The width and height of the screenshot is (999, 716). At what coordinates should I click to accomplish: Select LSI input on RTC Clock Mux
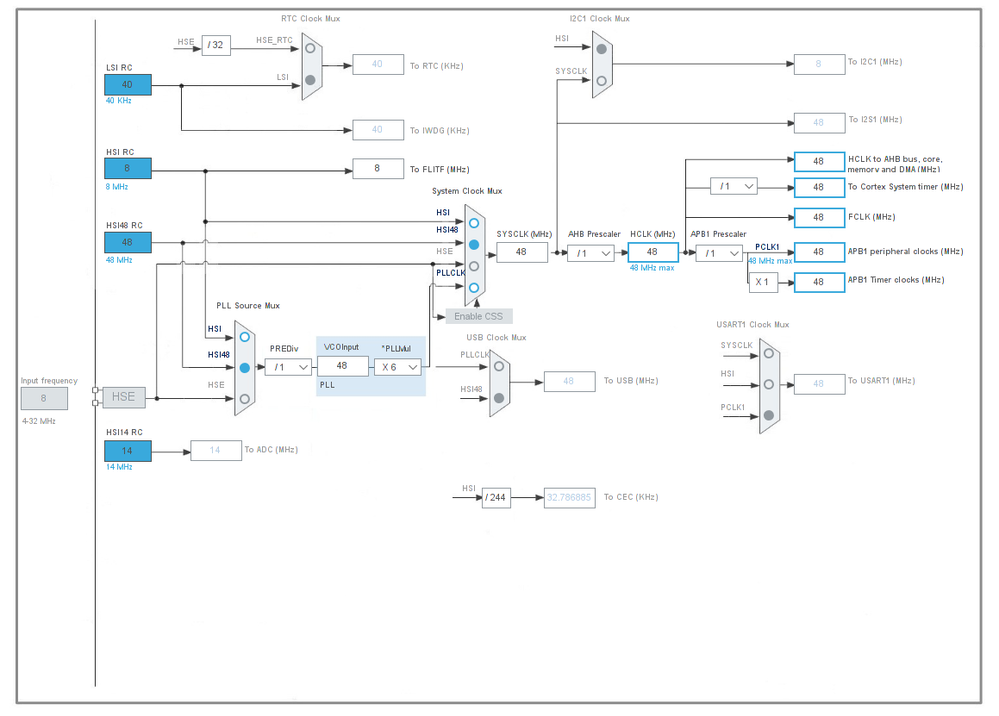pos(310,80)
